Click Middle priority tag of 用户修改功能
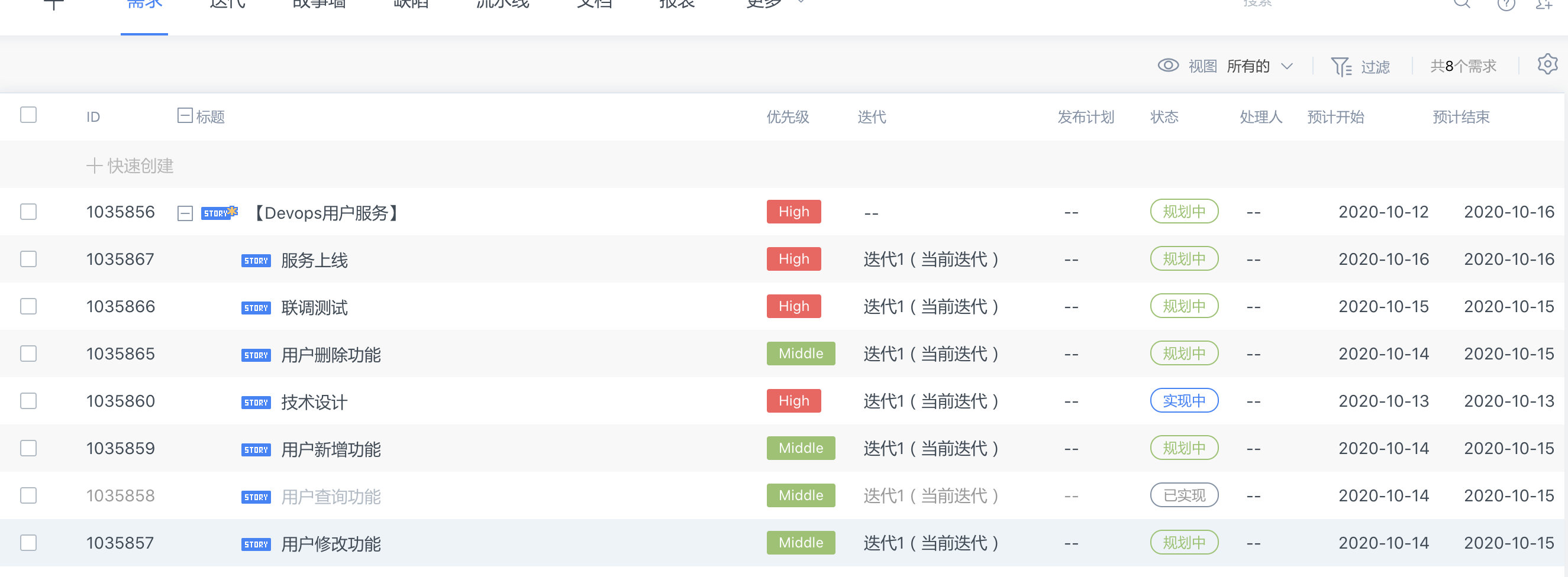The width and height of the screenshot is (1568, 577). [x=801, y=543]
